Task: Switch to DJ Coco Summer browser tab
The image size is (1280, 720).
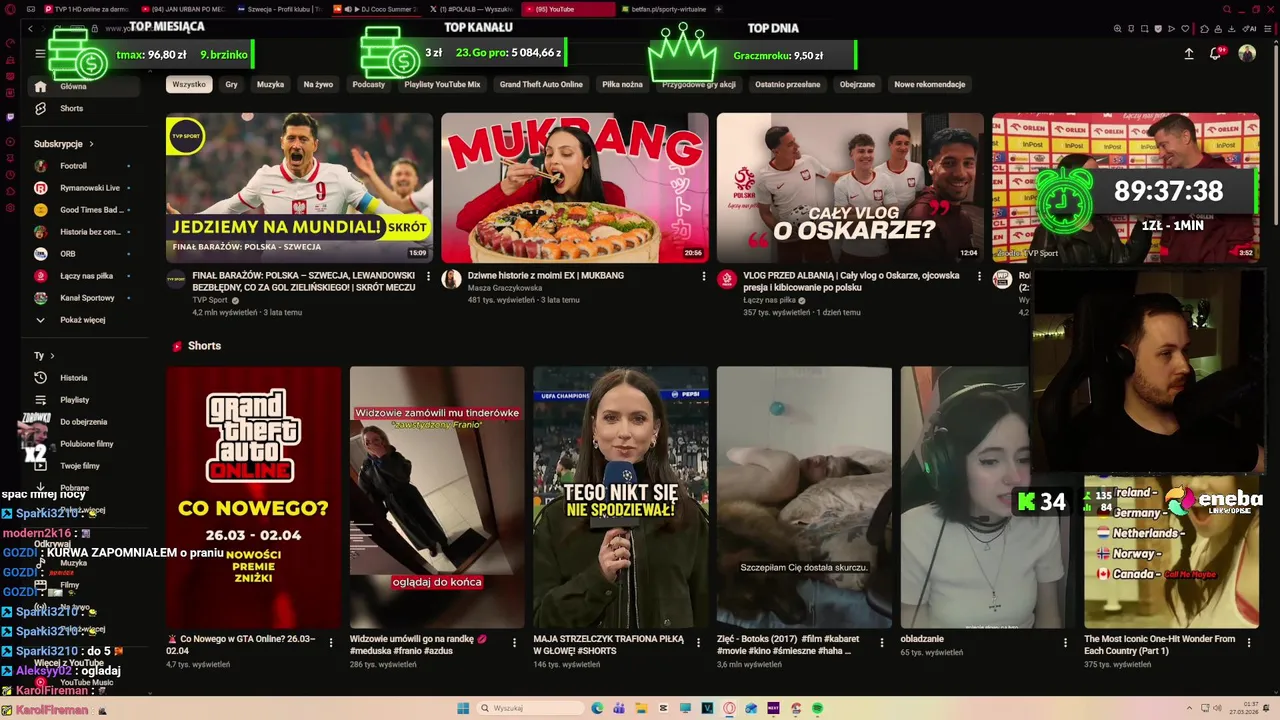Action: tap(378, 9)
